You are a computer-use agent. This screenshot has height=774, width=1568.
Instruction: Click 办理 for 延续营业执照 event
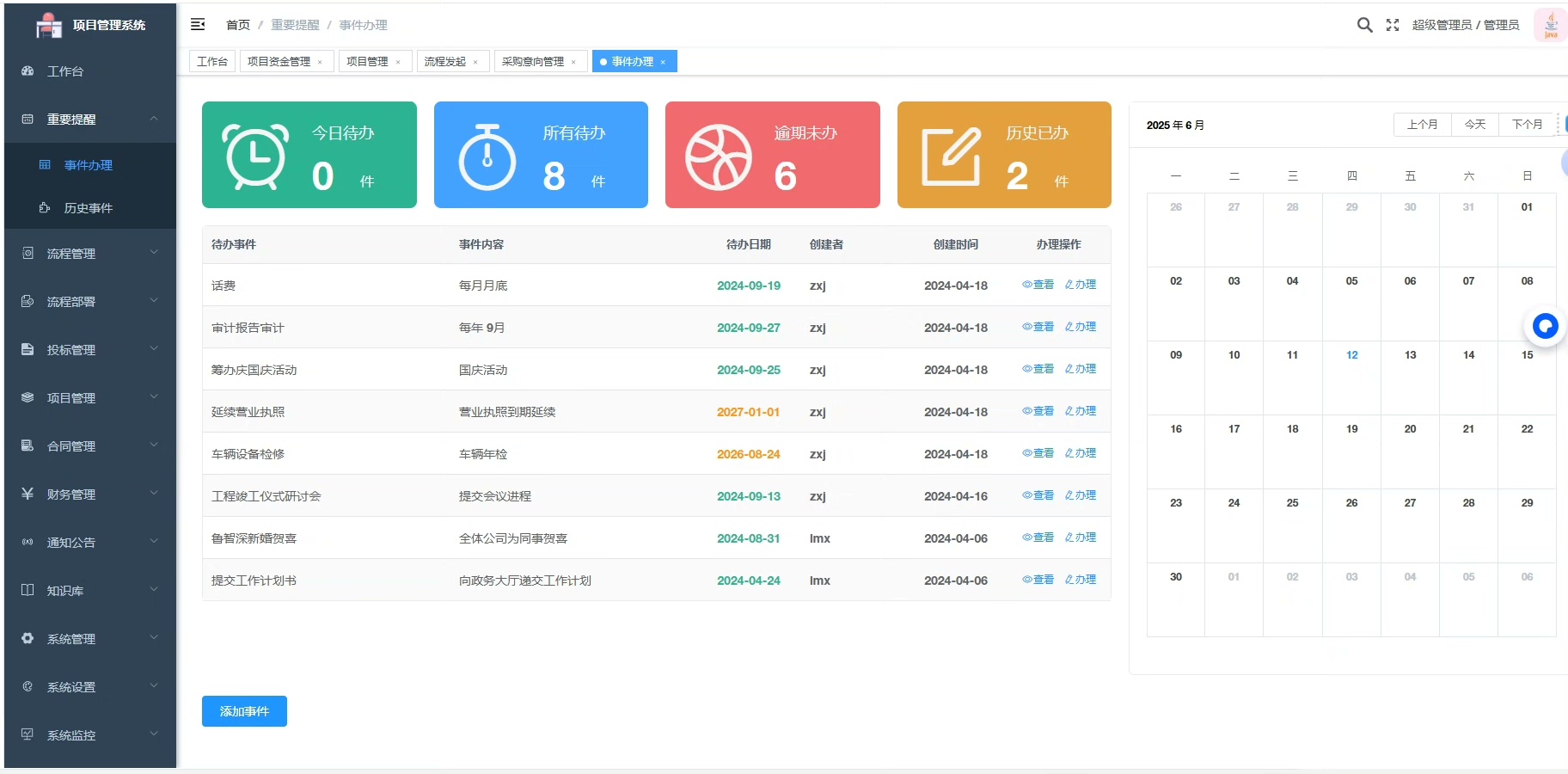click(1081, 411)
